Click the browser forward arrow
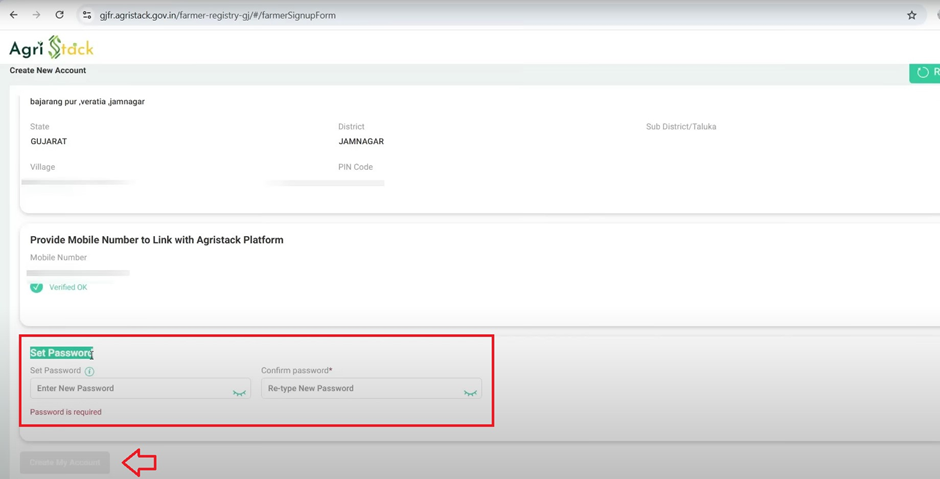Image resolution: width=940 pixels, height=479 pixels. 37,15
